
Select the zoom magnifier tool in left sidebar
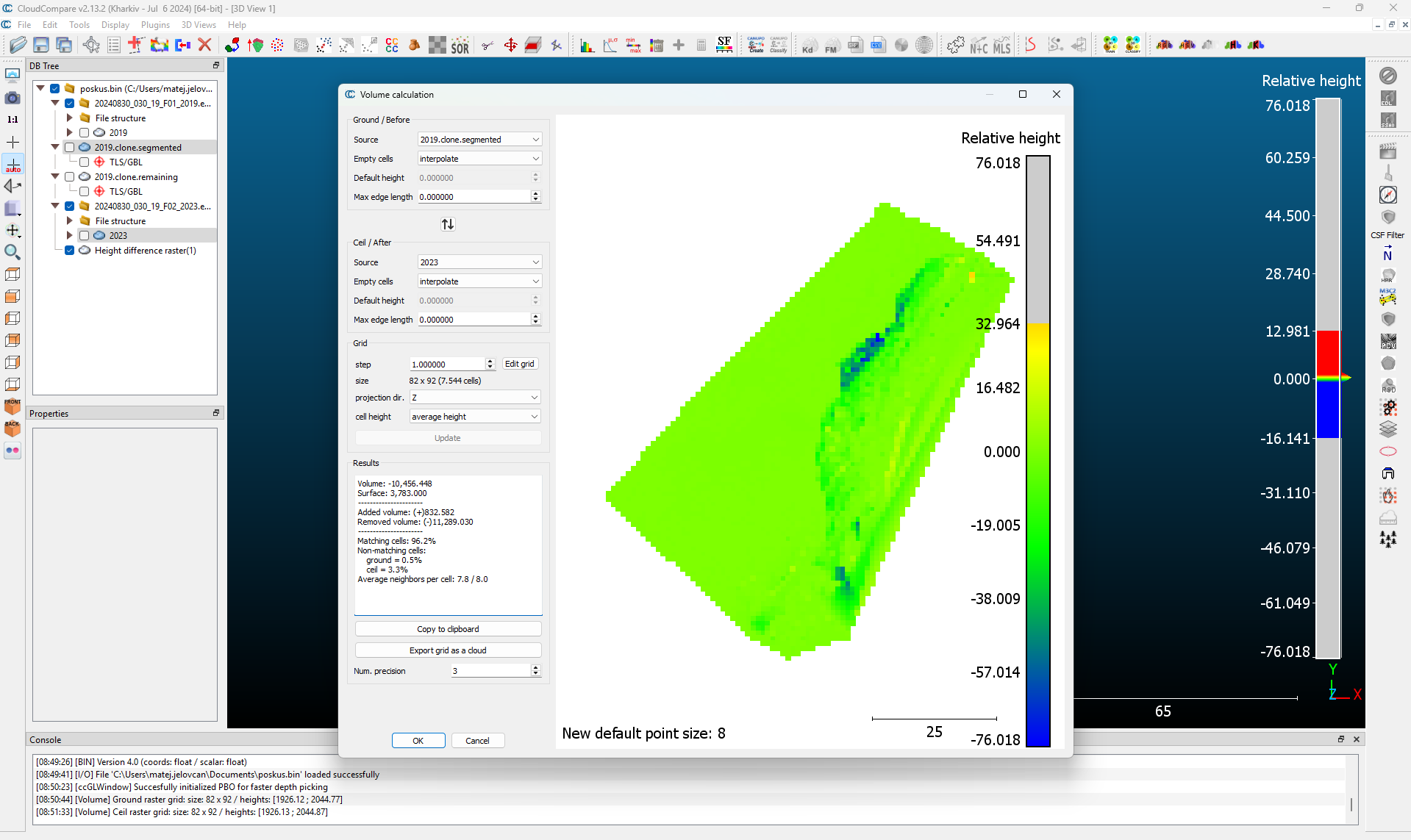(12, 253)
